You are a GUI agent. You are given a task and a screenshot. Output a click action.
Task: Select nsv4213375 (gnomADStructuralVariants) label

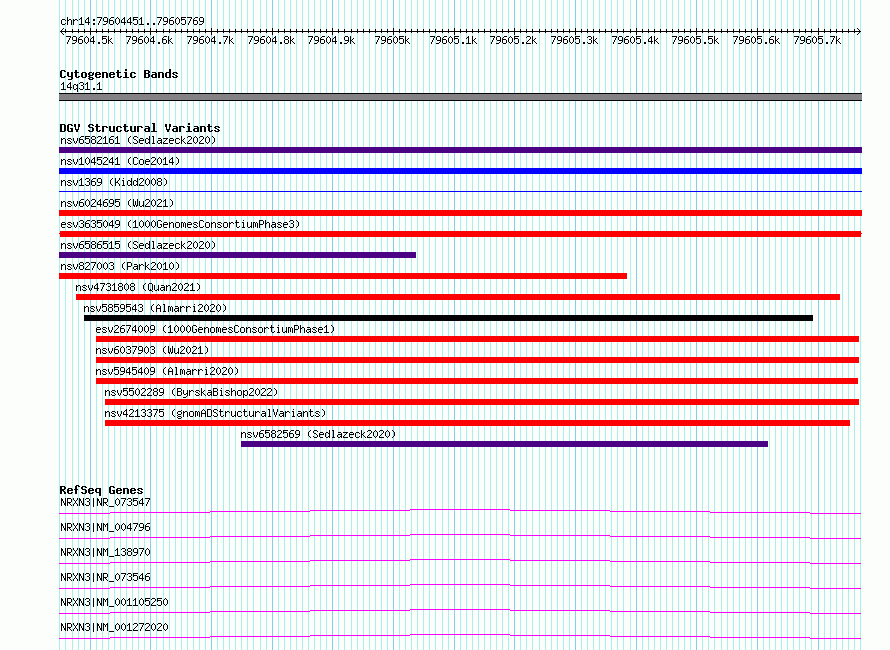[x=215, y=413]
